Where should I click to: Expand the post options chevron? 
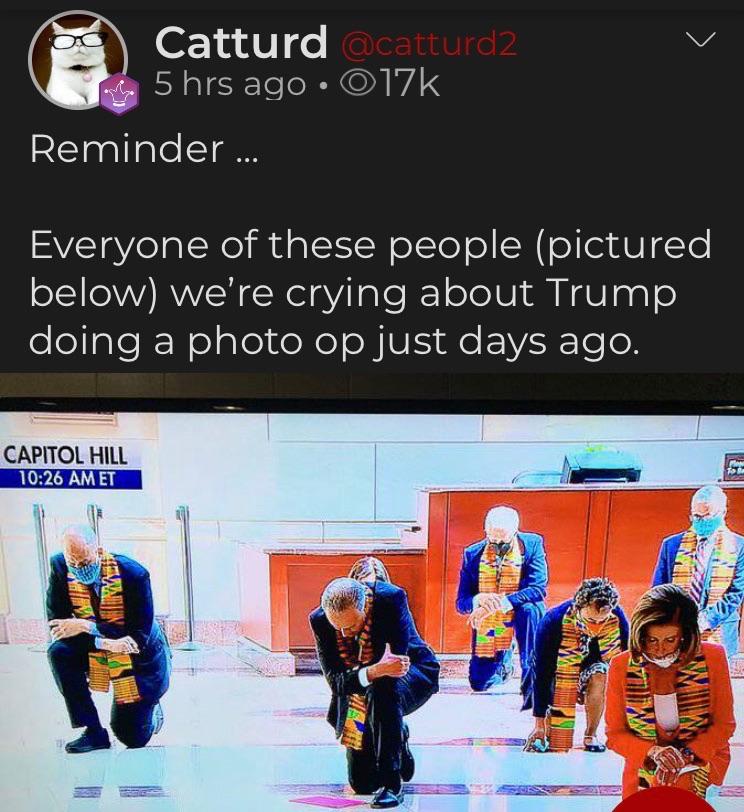[x=701, y=39]
